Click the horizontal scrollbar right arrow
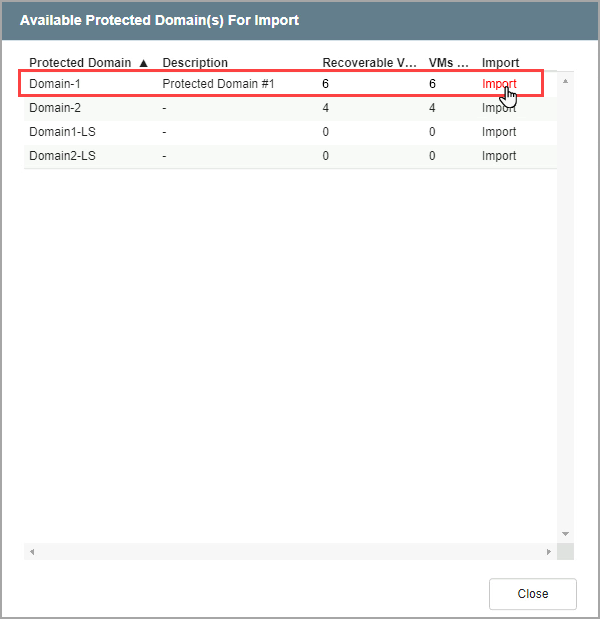Image resolution: width=600 pixels, height=619 pixels. click(x=547, y=552)
